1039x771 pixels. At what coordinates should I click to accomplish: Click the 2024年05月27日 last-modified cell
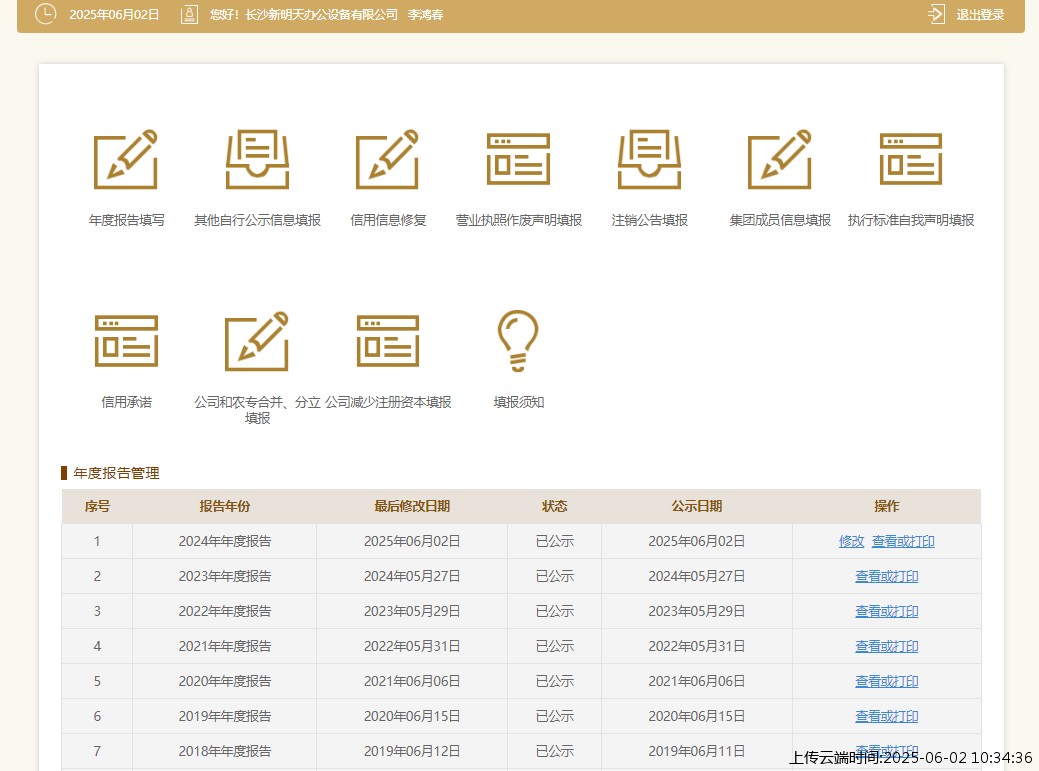(411, 576)
